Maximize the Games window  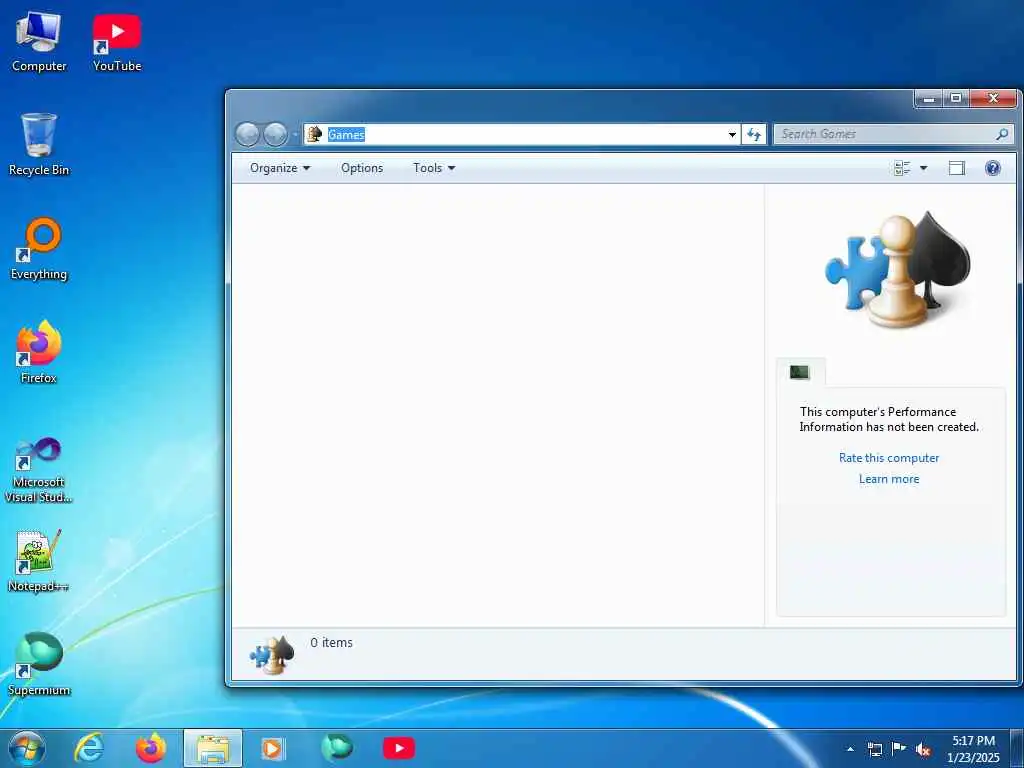956,99
